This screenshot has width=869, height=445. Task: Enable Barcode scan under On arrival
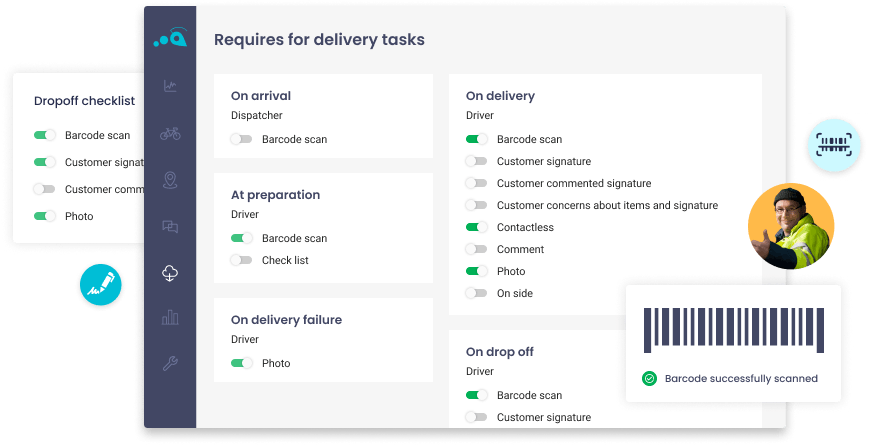241,140
